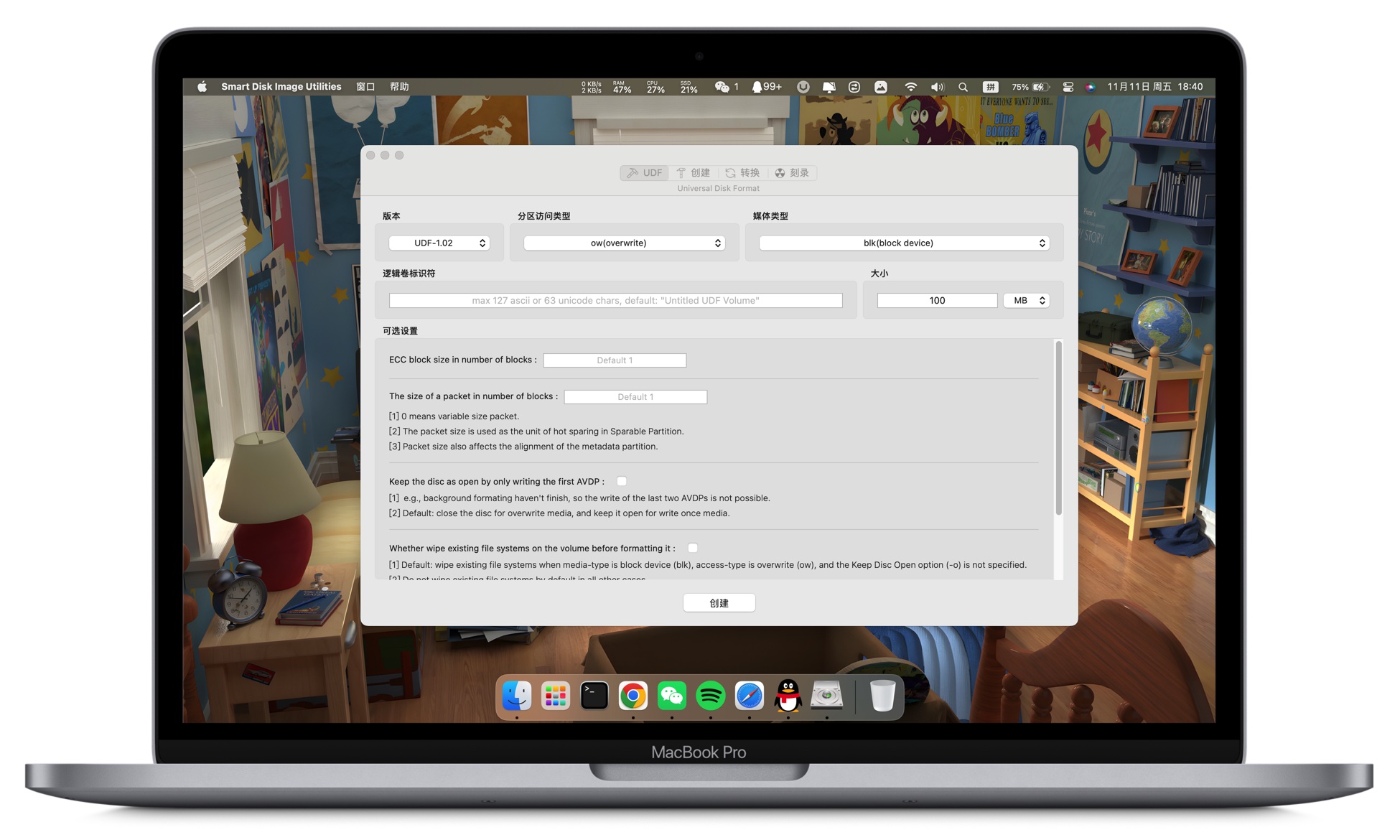
Task: Enable keep disc open first AVDP checkbox
Action: coord(622,482)
